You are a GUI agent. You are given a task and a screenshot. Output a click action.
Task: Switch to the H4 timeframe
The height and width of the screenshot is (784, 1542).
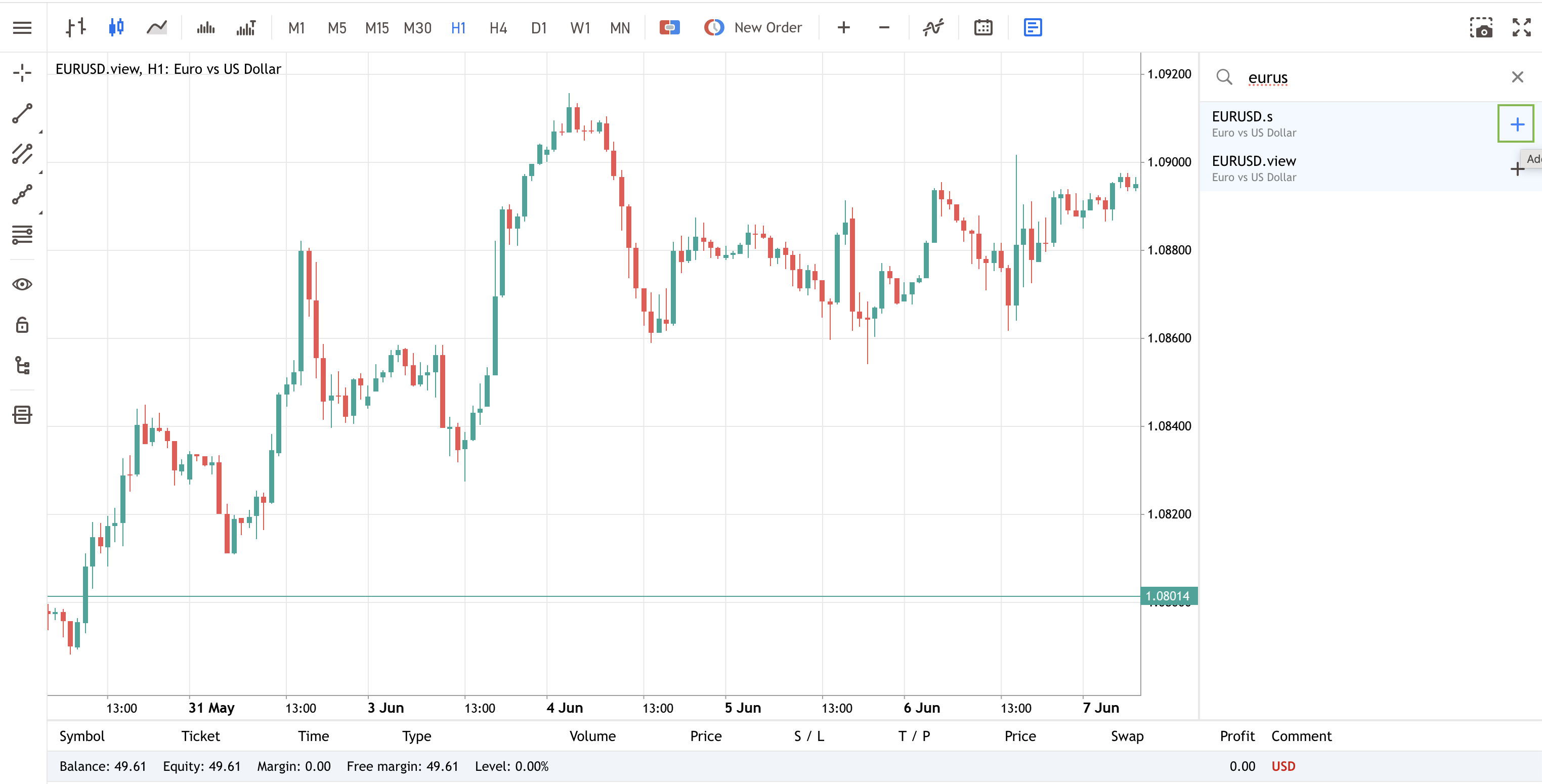pyautogui.click(x=498, y=27)
